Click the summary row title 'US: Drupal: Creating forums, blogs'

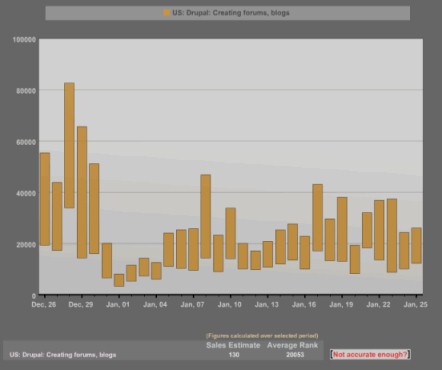[63, 355]
